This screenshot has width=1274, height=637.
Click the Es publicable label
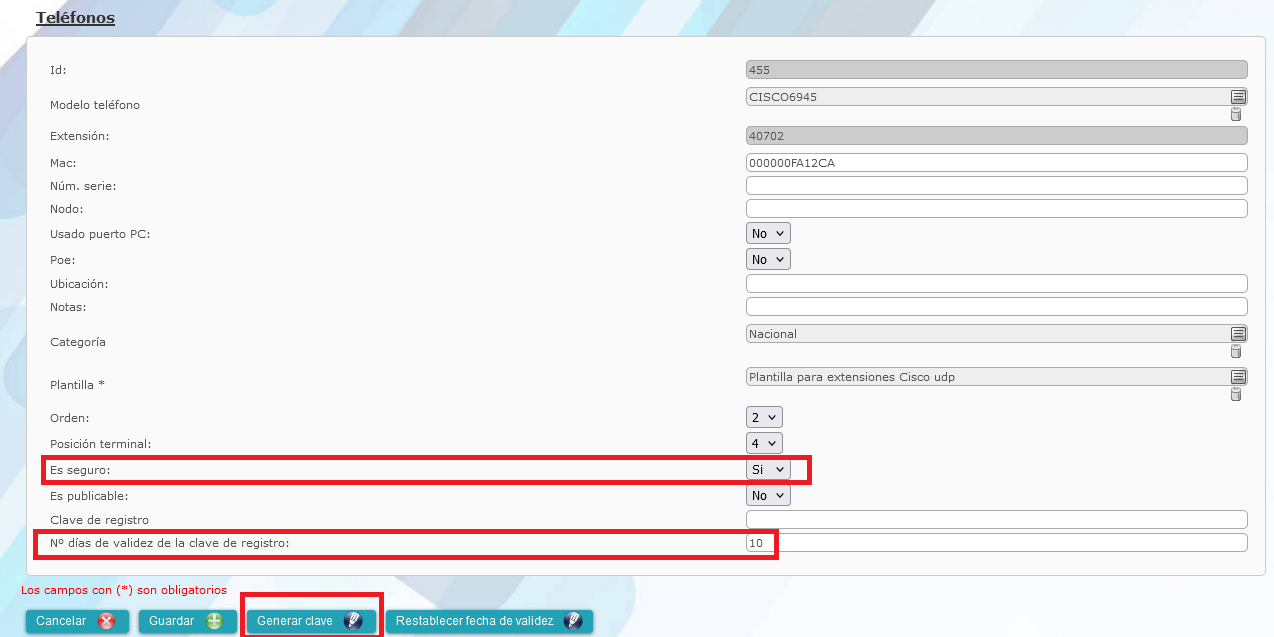(89, 495)
